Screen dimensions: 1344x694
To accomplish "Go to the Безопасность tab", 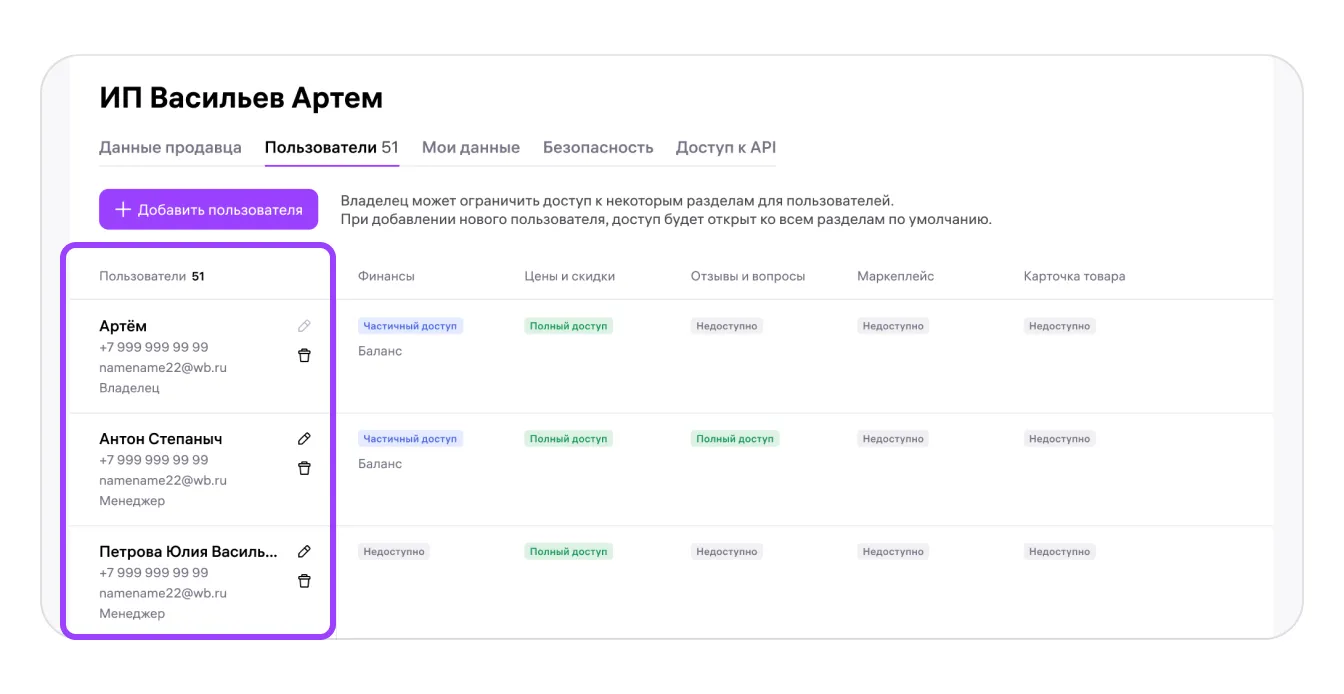I will click(597, 147).
